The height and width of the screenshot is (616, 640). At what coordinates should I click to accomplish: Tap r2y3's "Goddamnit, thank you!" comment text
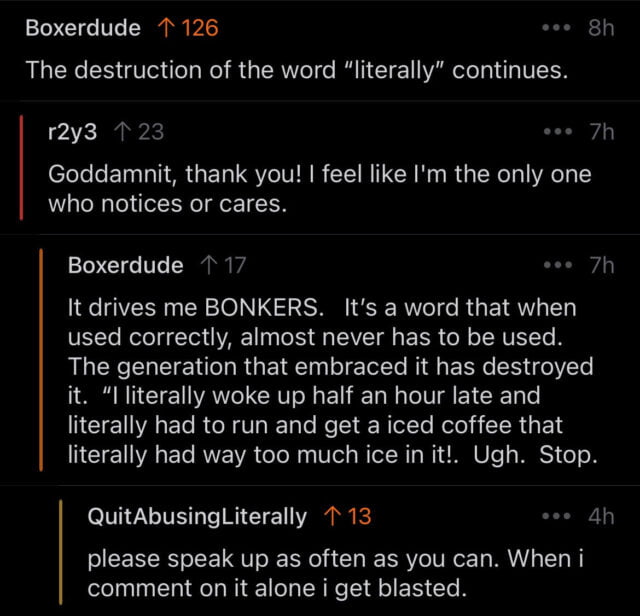(x=320, y=188)
